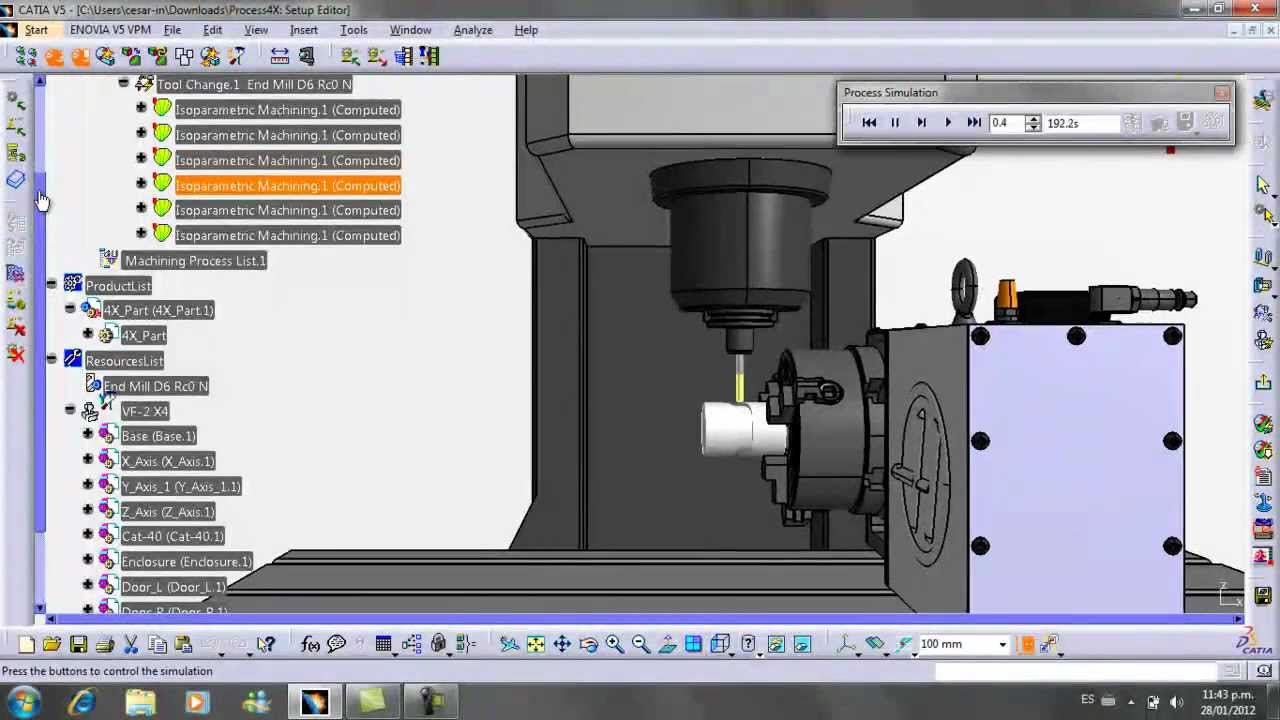1280x720 pixels.
Task: Open the File menu
Action: 172,30
